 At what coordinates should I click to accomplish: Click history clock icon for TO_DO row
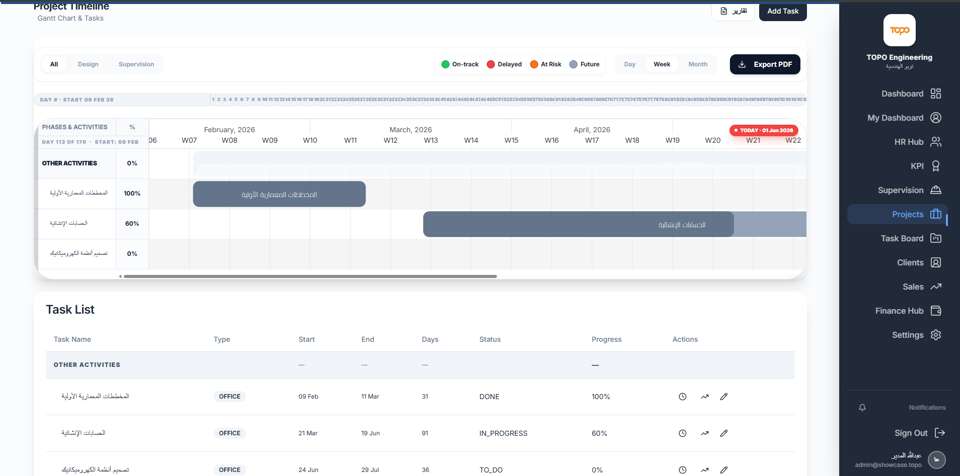pyautogui.click(x=683, y=470)
